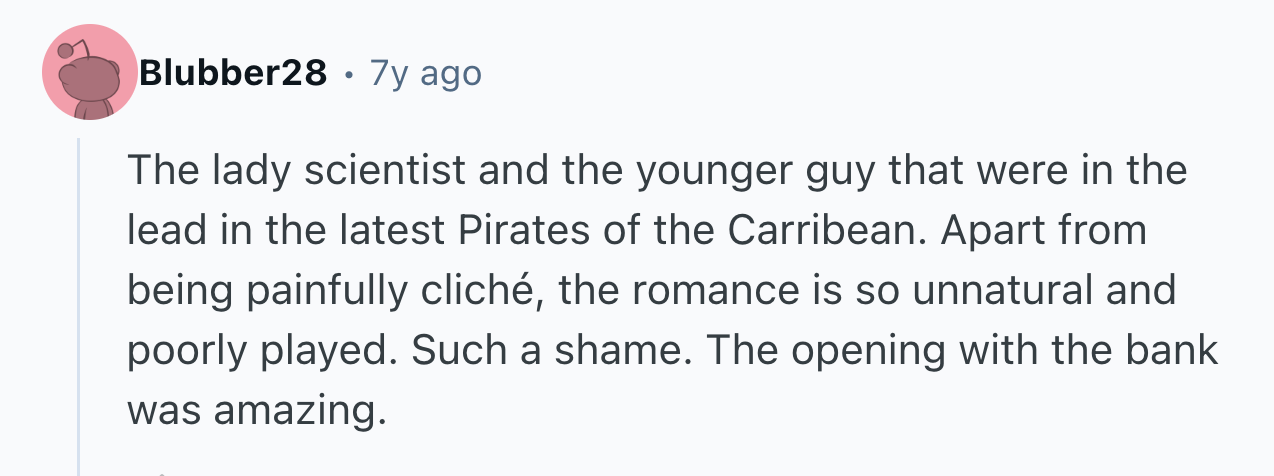The width and height of the screenshot is (1274, 476).
Task: Click the words "was amazing."
Action: (x=256, y=411)
